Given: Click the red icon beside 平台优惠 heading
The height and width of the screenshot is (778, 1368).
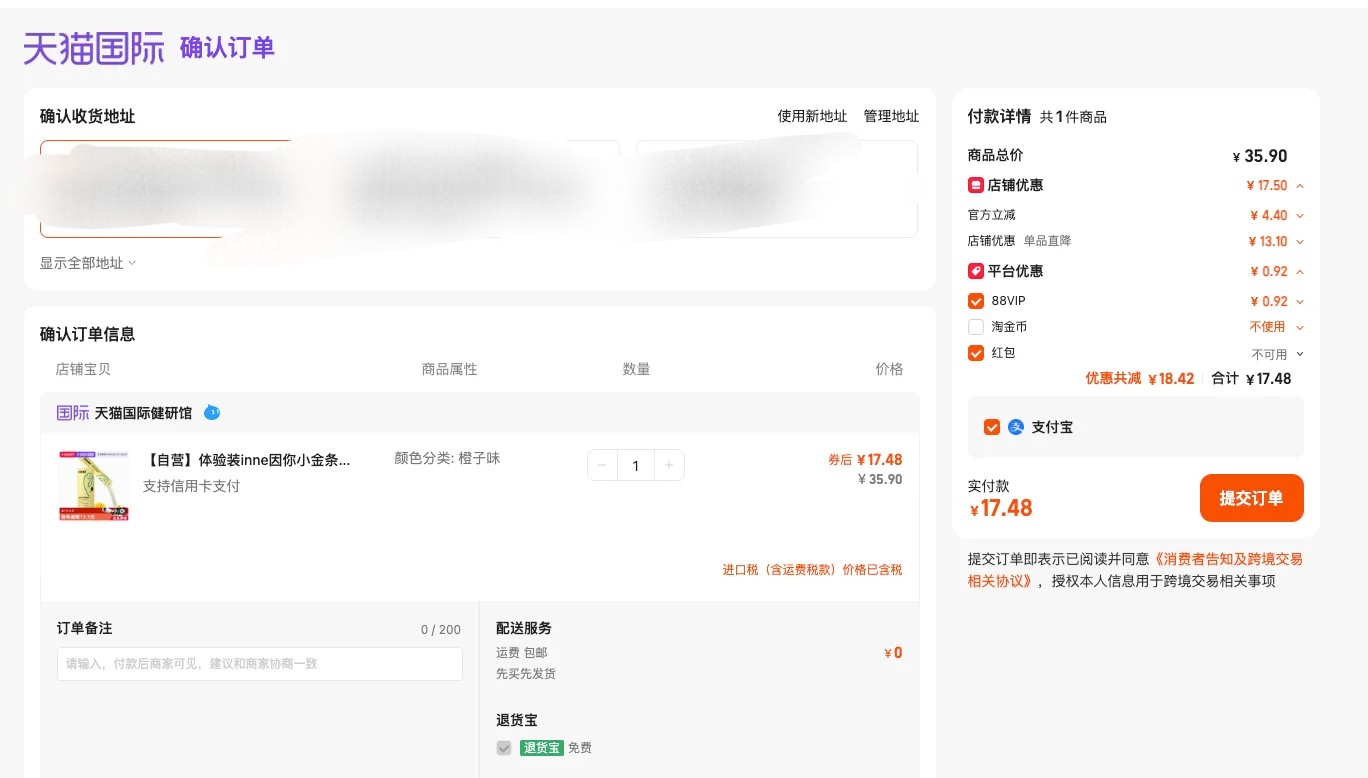Looking at the screenshot, I should (976, 271).
